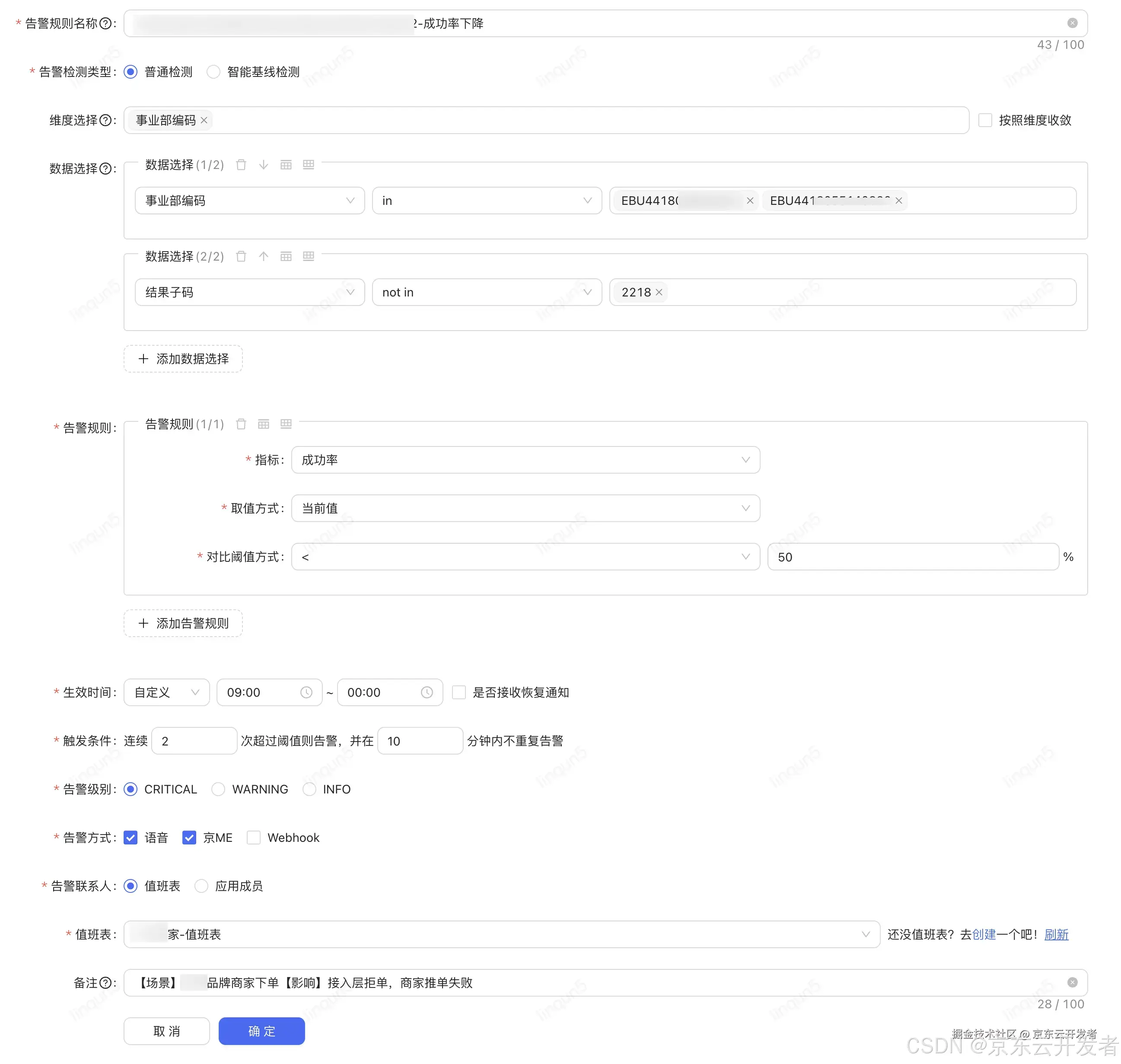Viewport: 1121px width, 1064px height.
Task: Open the 告警规则名称 help tooltip
Action: (x=105, y=23)
